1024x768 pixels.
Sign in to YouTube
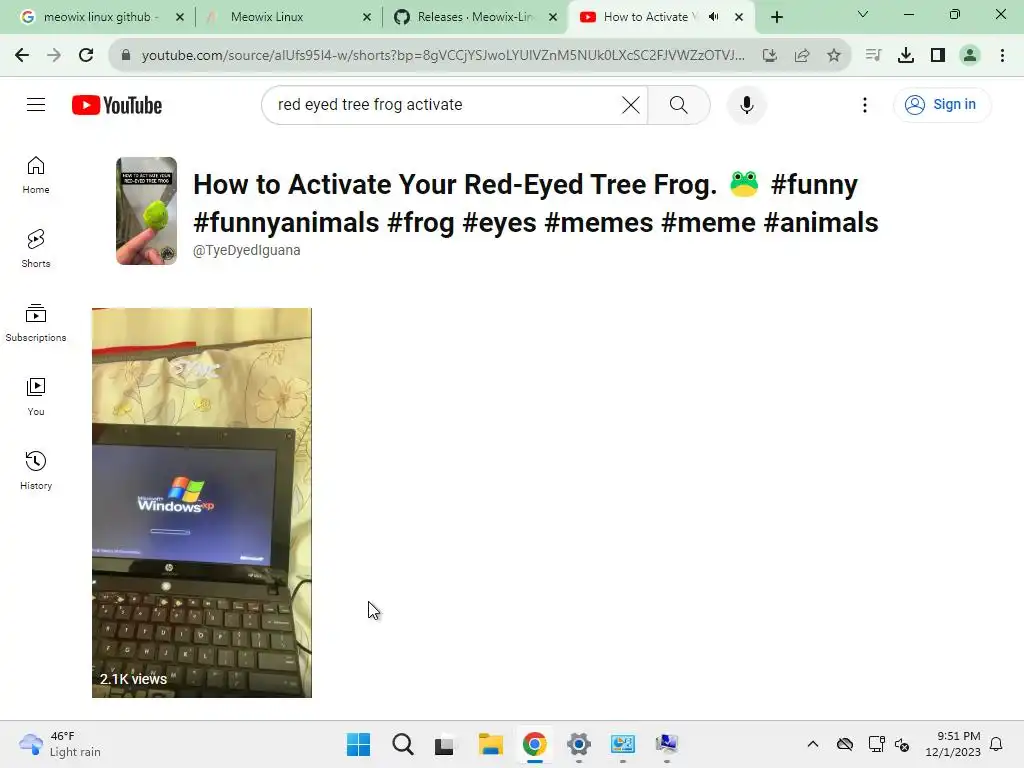coord(941,104)
